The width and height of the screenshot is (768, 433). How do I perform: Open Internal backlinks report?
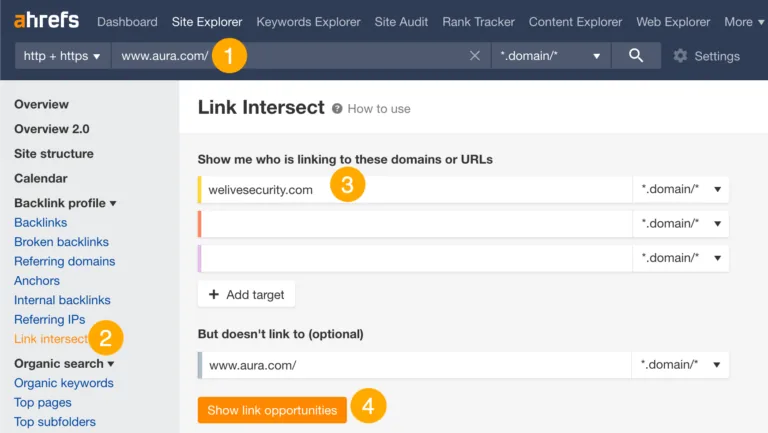tap(62, 300)
